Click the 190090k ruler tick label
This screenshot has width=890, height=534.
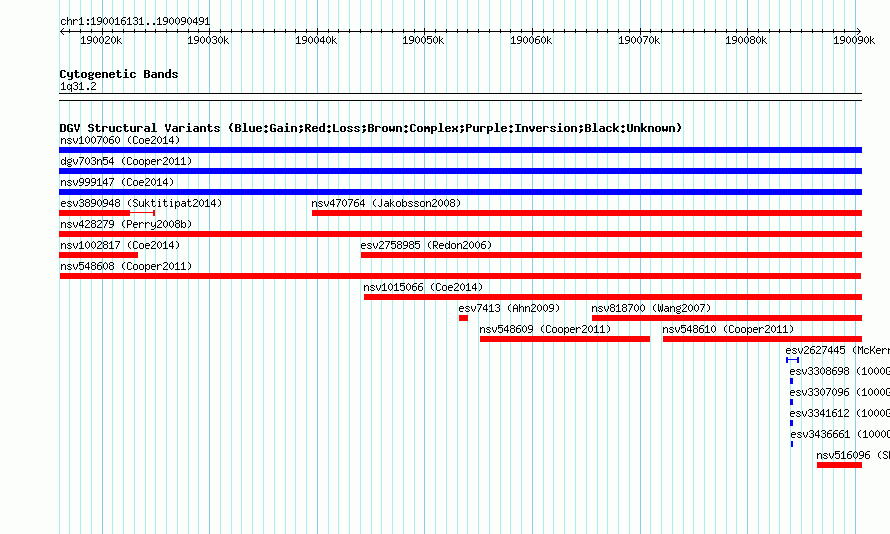click(854, 40)
